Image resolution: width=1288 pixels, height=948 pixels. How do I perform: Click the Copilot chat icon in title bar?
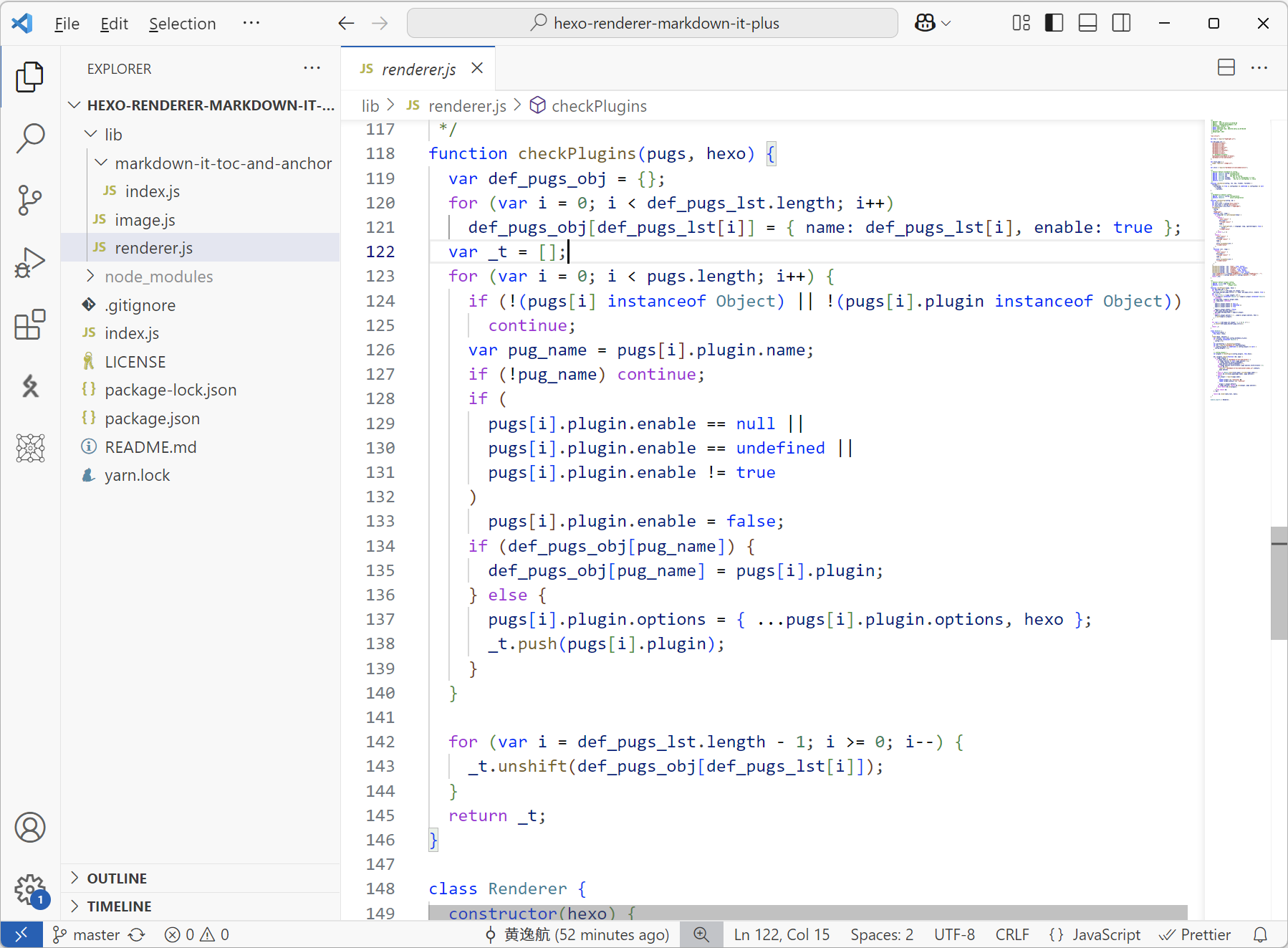[925, 24]
